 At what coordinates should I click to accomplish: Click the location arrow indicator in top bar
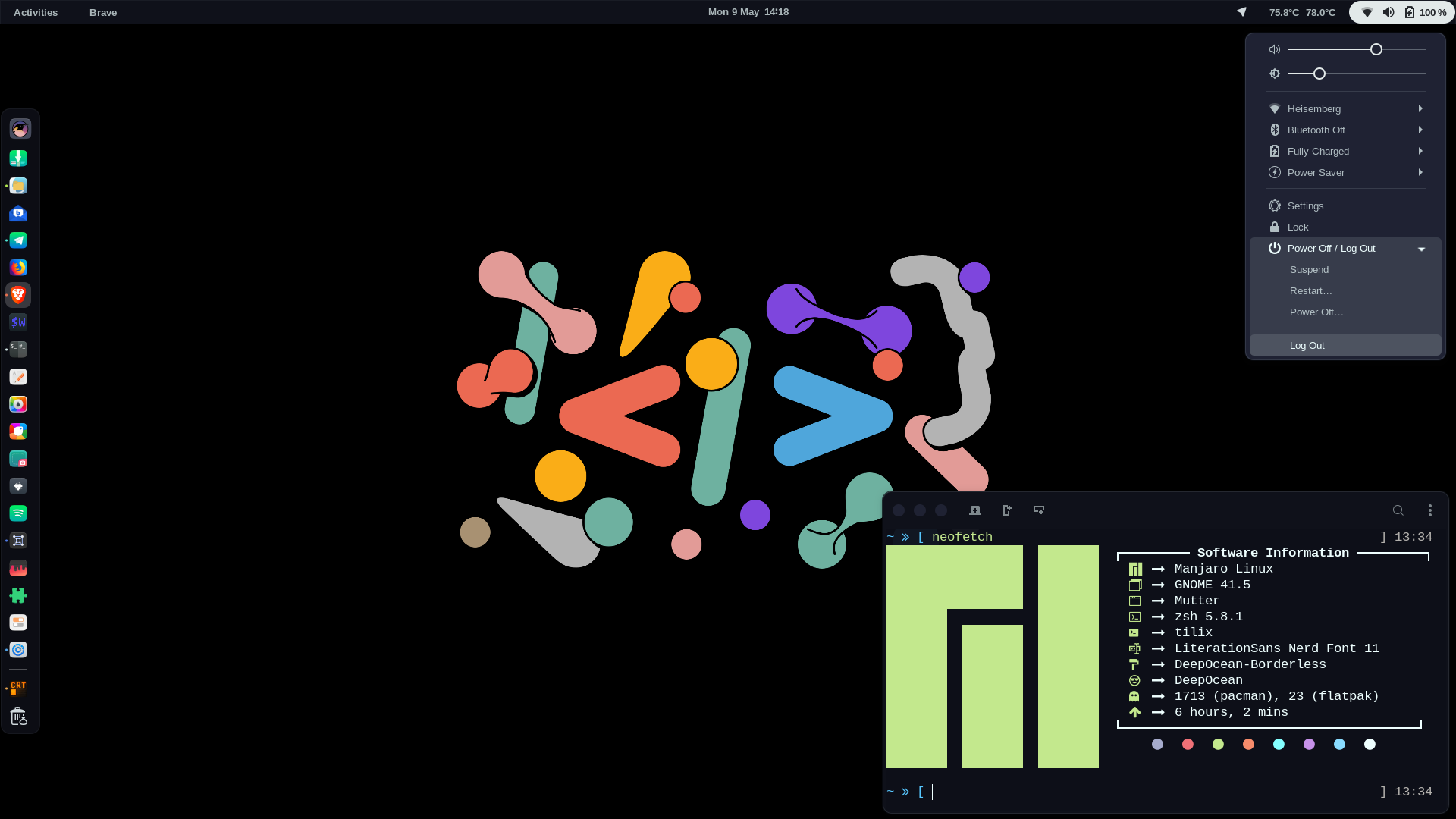tap(1241, 11)
